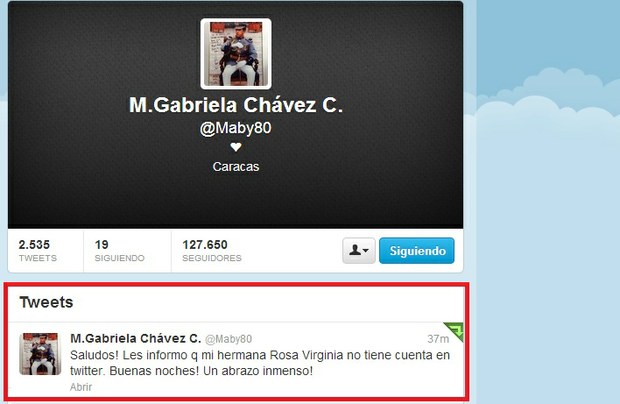This screenshot has width=620, height=404.
Task: Click the @Maby80 handle in tweet
Action: (x=229, y=339)
